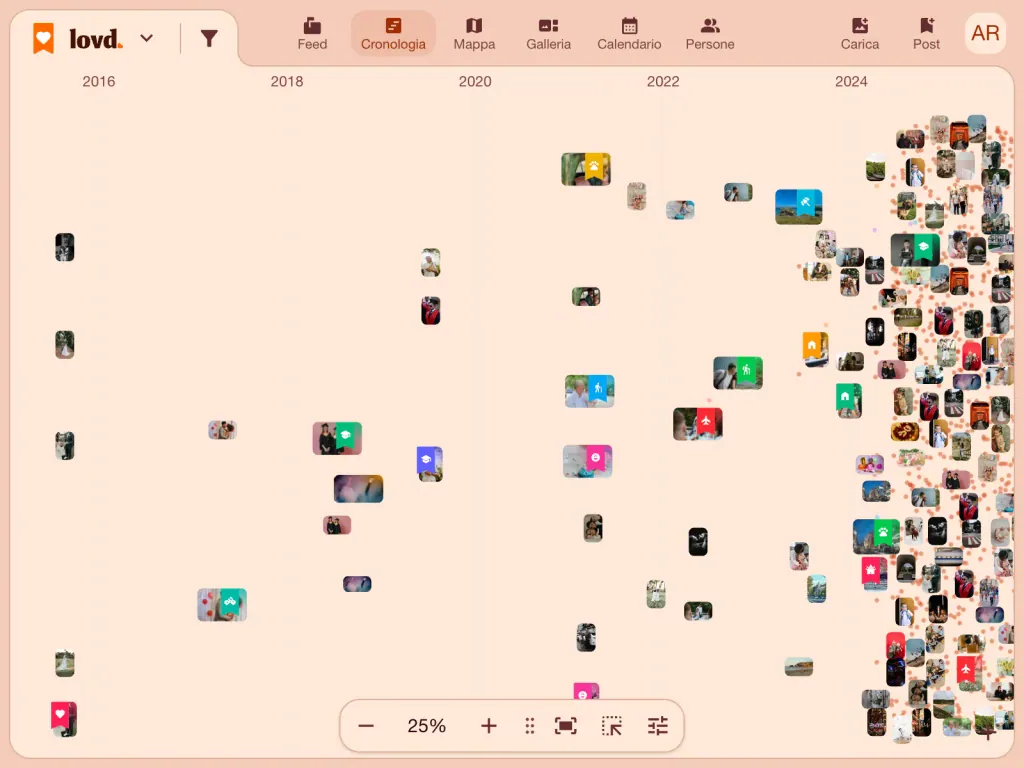Select the Cronologia tab
1024x768 pixels.
click(393, 34)
